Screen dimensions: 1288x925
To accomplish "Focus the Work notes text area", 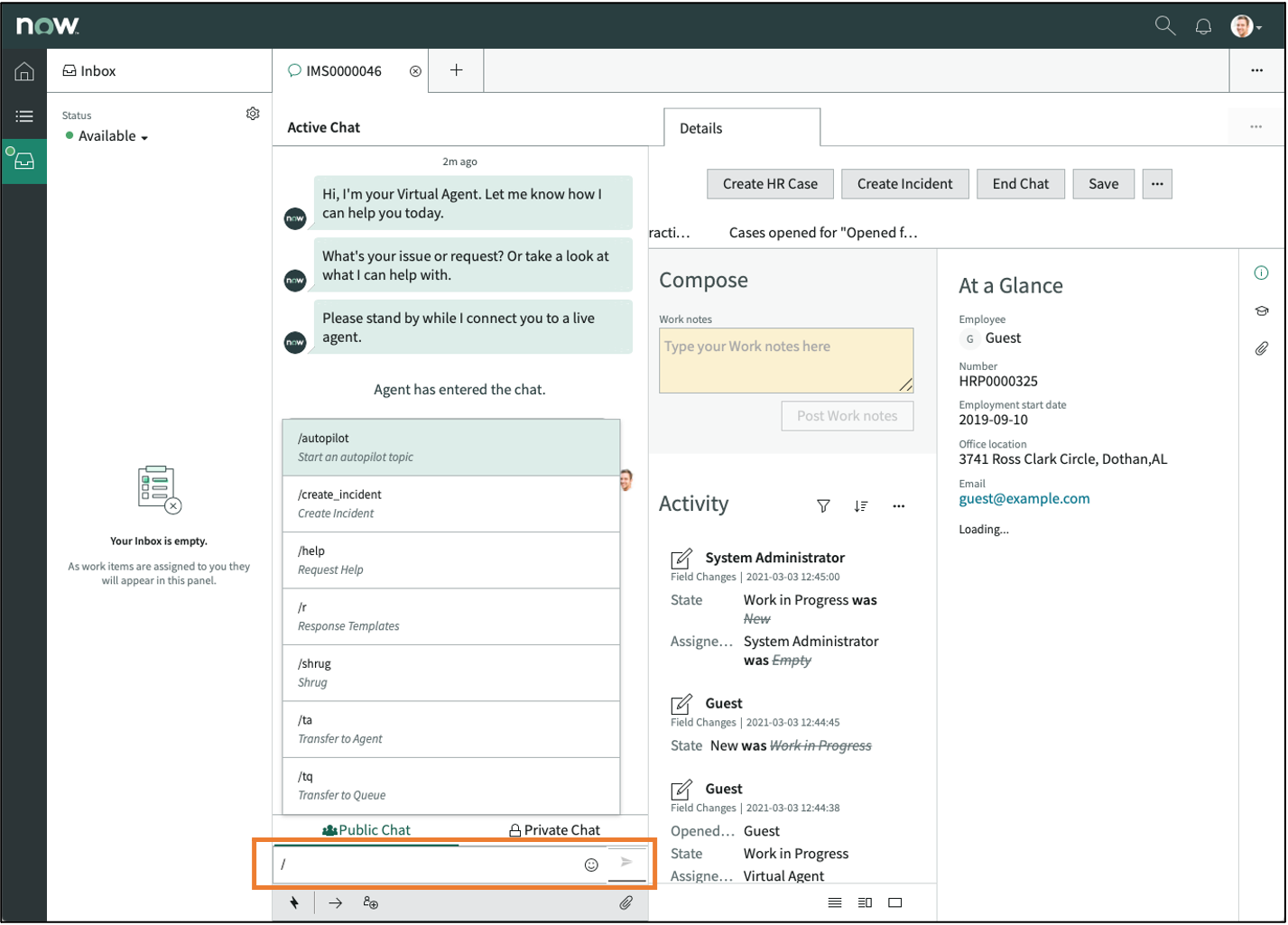I will pos(786,360).
